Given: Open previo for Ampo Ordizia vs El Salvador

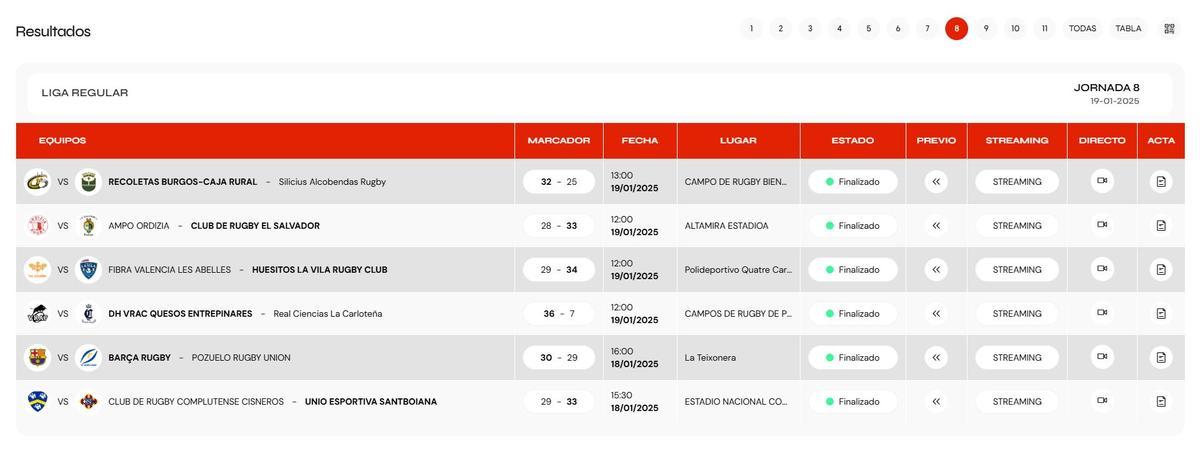Looking at the screenshot, I should 936,226.
